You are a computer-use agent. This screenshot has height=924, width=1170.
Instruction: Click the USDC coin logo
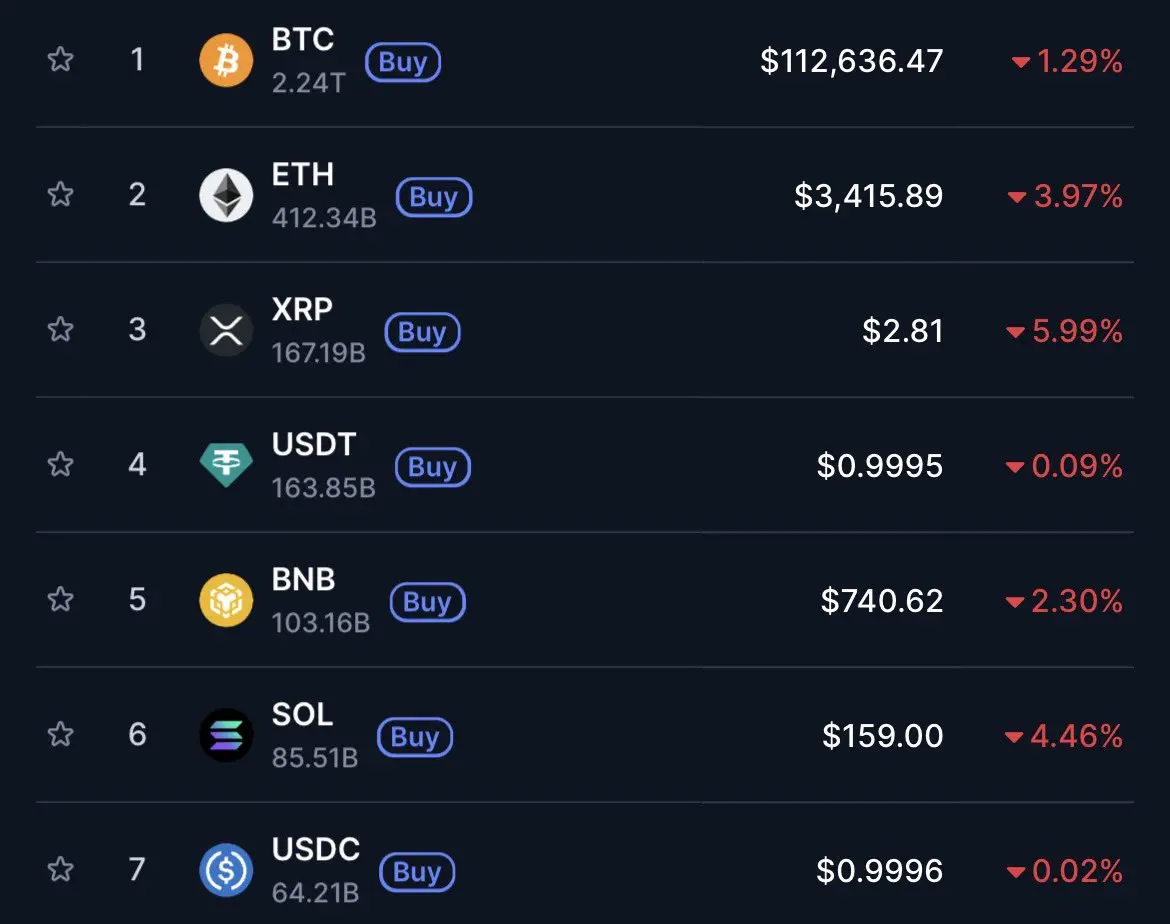click(226, 870)
